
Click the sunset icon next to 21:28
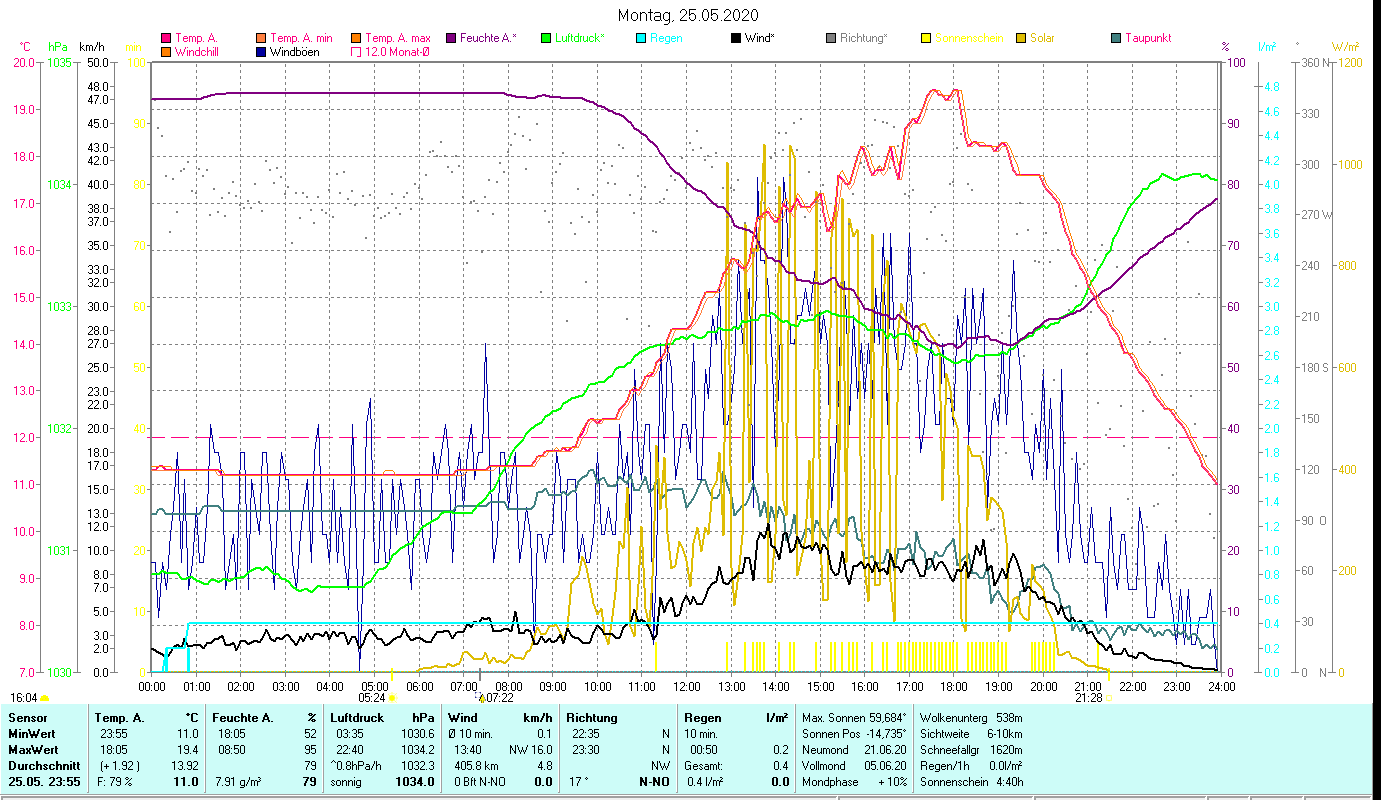[1108, 698]
